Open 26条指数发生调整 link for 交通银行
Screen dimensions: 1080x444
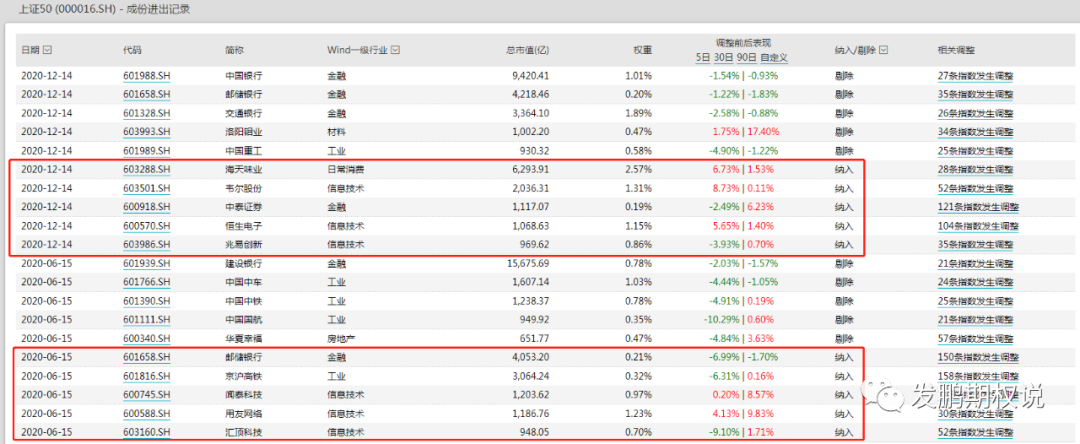click(x=975, y=113)
